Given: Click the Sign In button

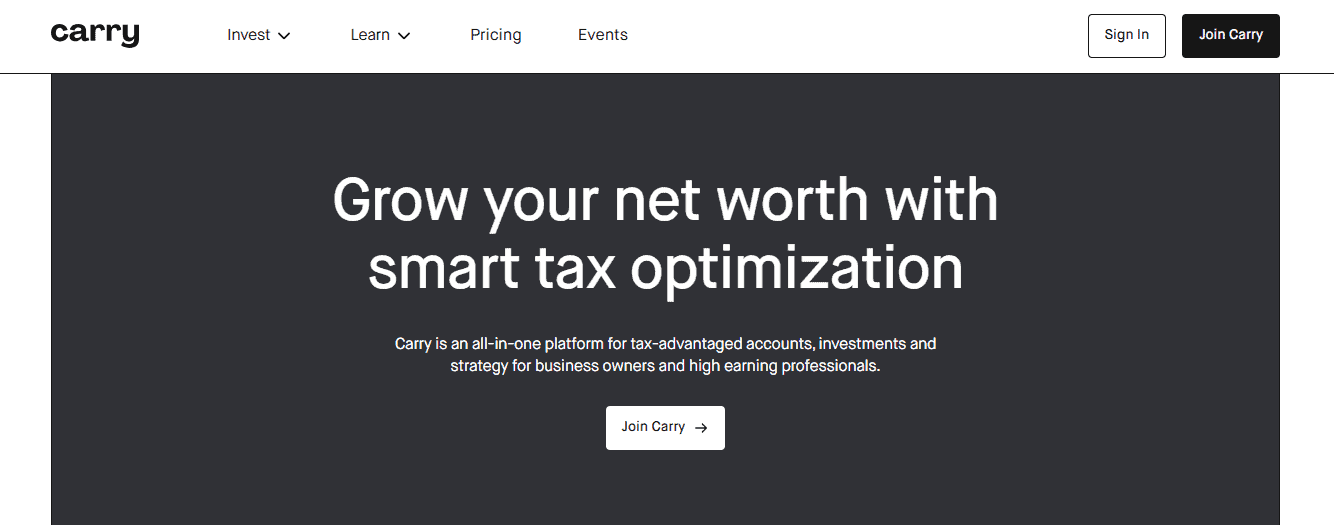Looking at the screenshot, I should pos(1127,35).
